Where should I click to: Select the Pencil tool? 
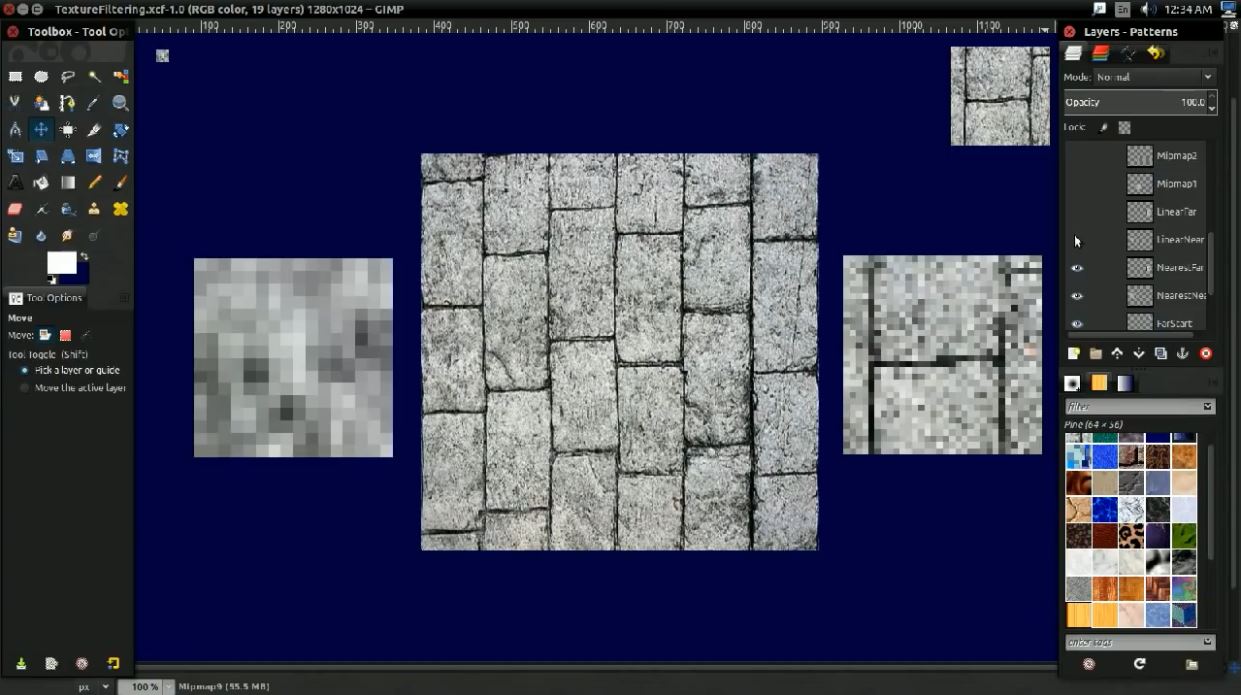click(94, 183)
